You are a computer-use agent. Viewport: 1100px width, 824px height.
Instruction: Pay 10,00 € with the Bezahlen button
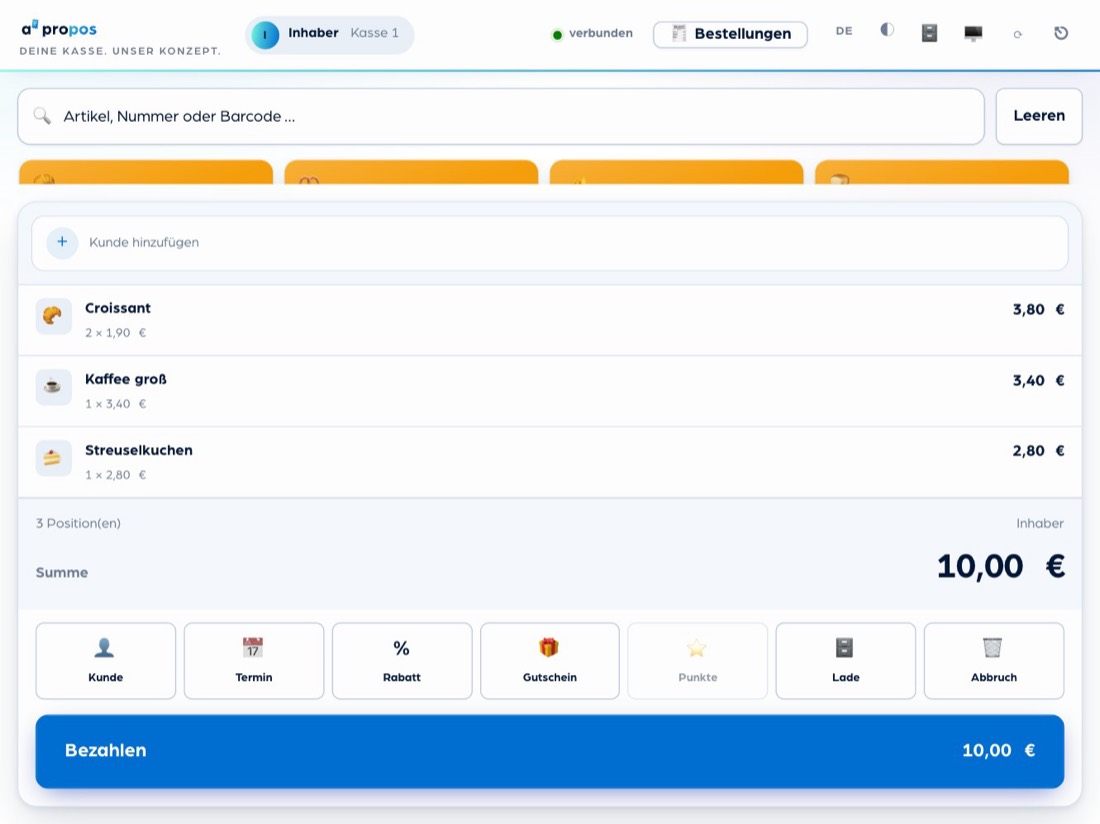550,751
